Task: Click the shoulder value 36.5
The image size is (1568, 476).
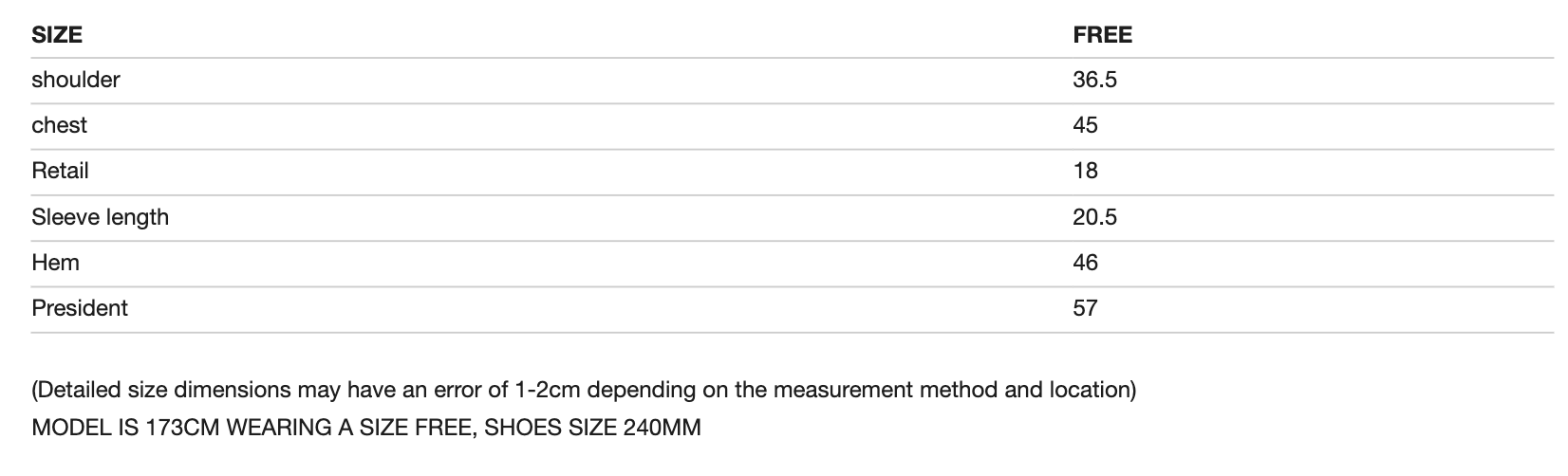Action: point(1094,80)
